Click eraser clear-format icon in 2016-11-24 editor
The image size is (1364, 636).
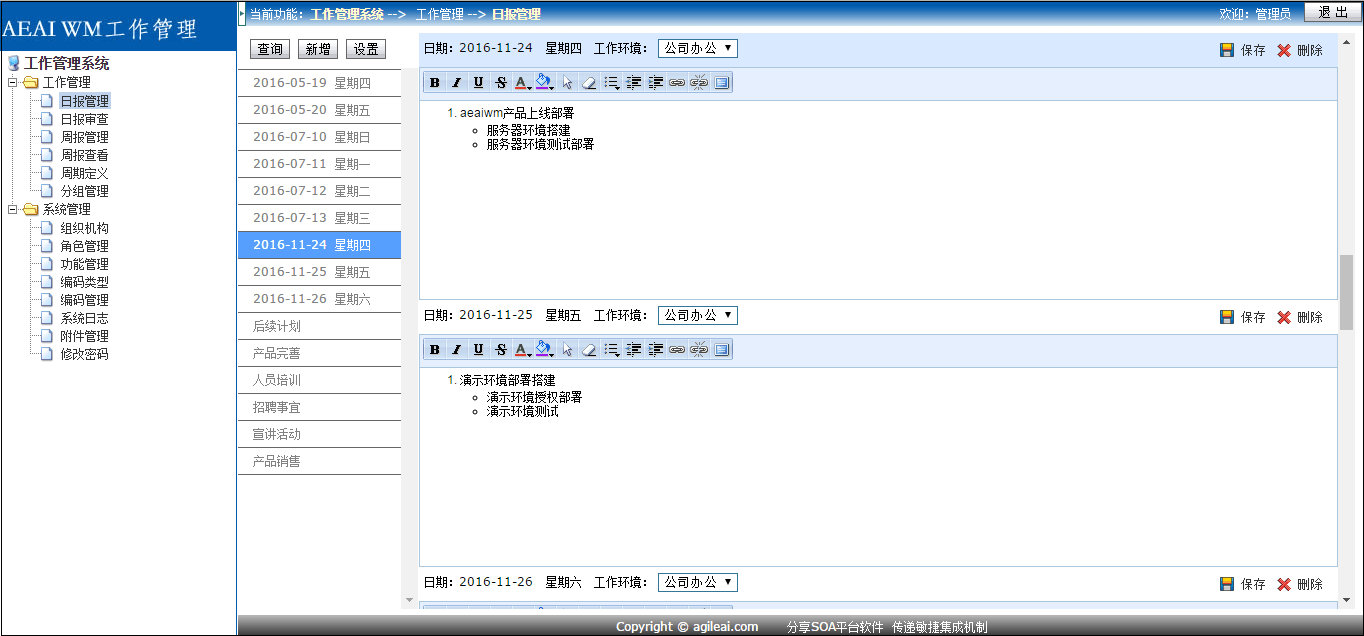[589, 83]
